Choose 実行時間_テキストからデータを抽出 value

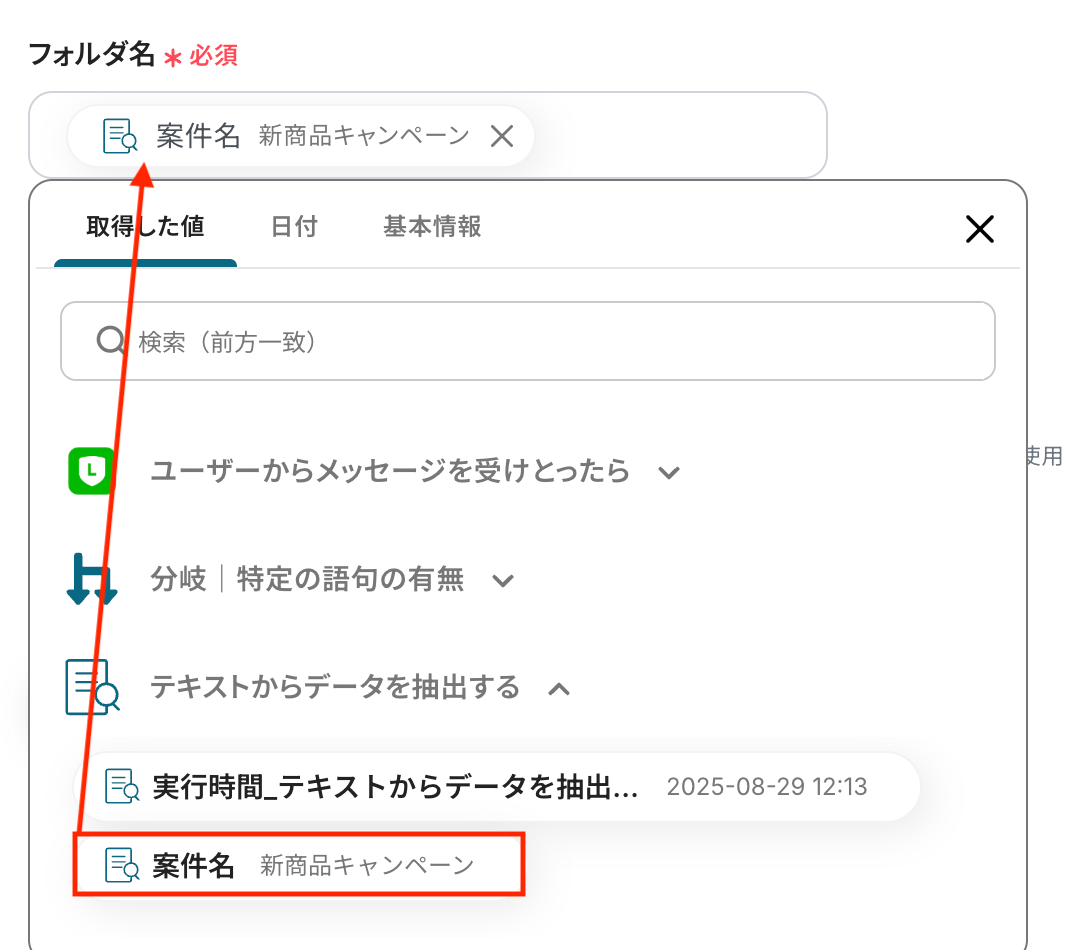click(x=497, y=787)
